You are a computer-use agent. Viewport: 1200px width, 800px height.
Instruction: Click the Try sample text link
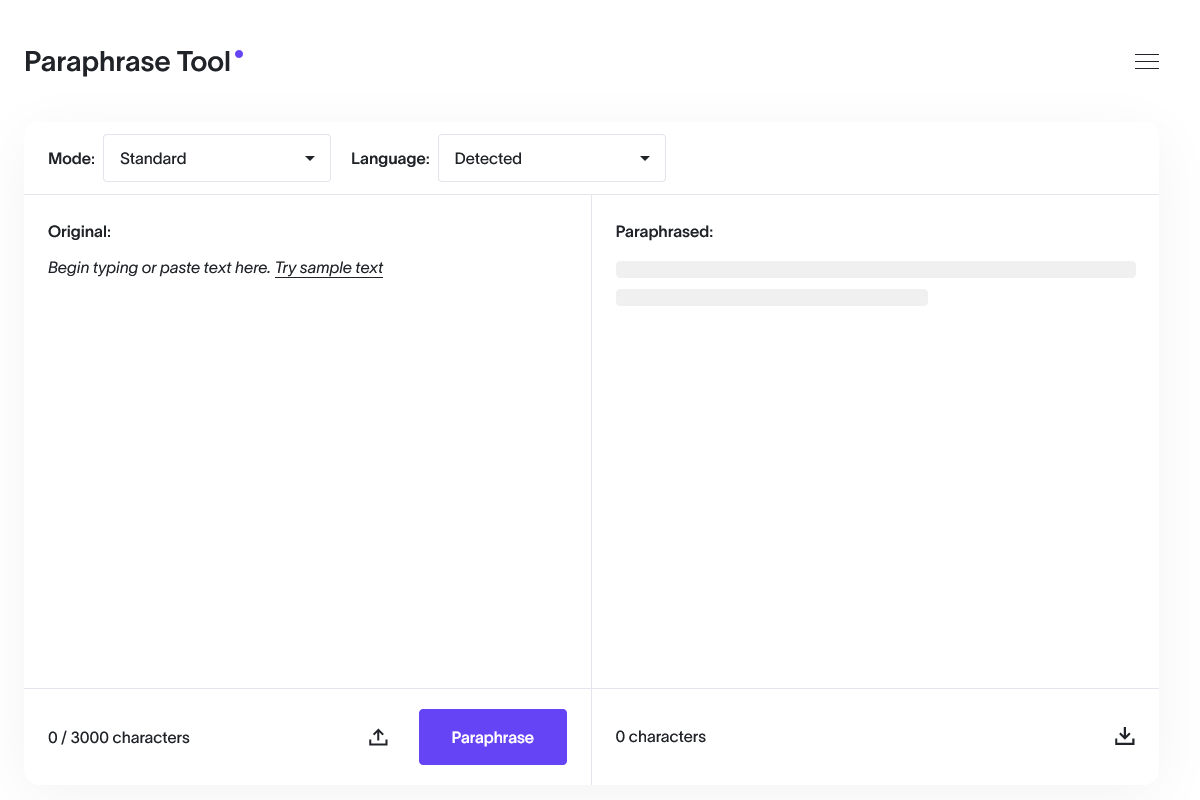point(329,267)
